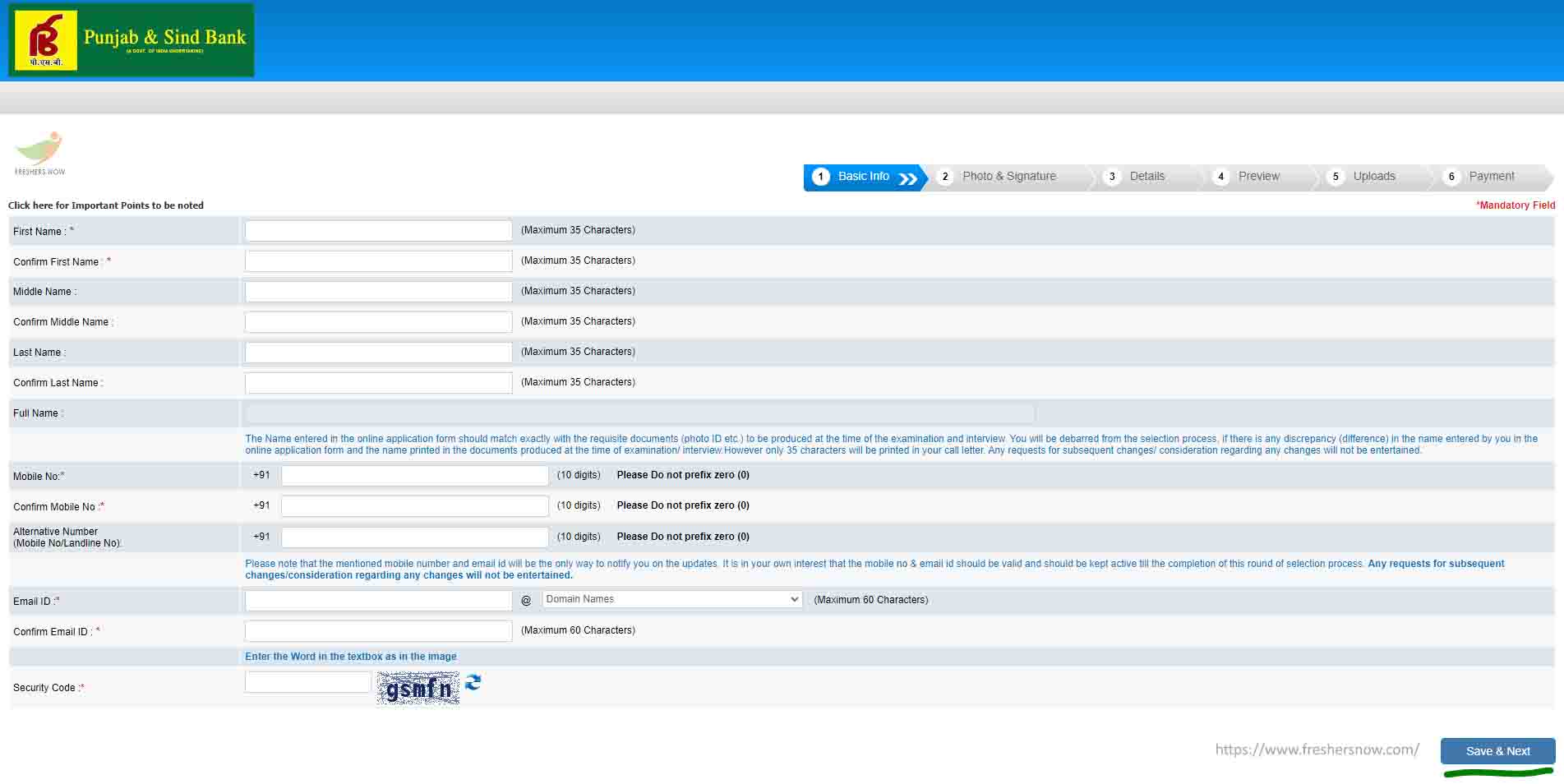Focus the Confirm Email ID field
Screen dimensions: 1564x784
coord(378,631)
